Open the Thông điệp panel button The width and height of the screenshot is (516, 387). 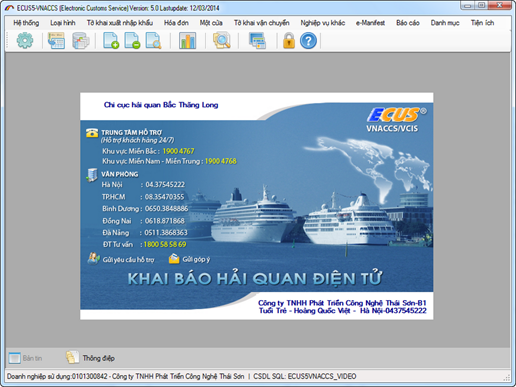[x=90, y=358]
